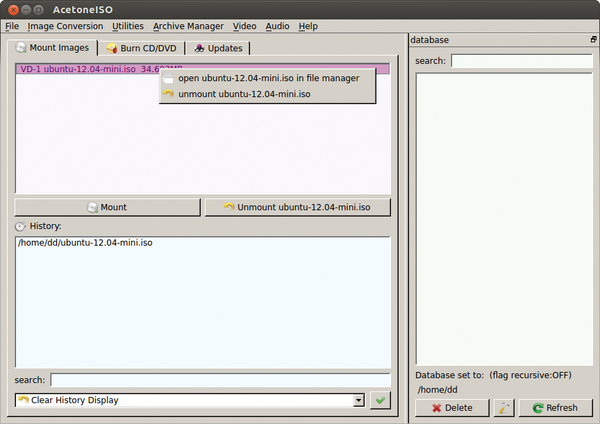This screenshot has height=424, width=600.
Task: Click the Mount button
Action: click(x=108, y=207)
